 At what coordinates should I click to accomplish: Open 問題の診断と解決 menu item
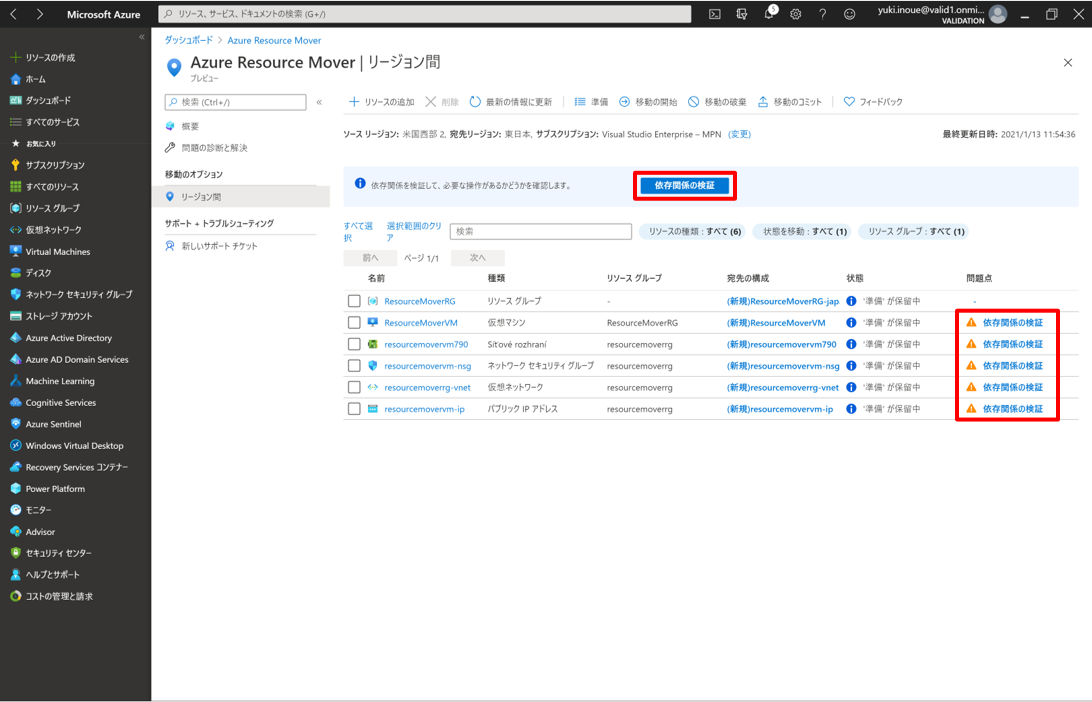(x=207, y=148)
